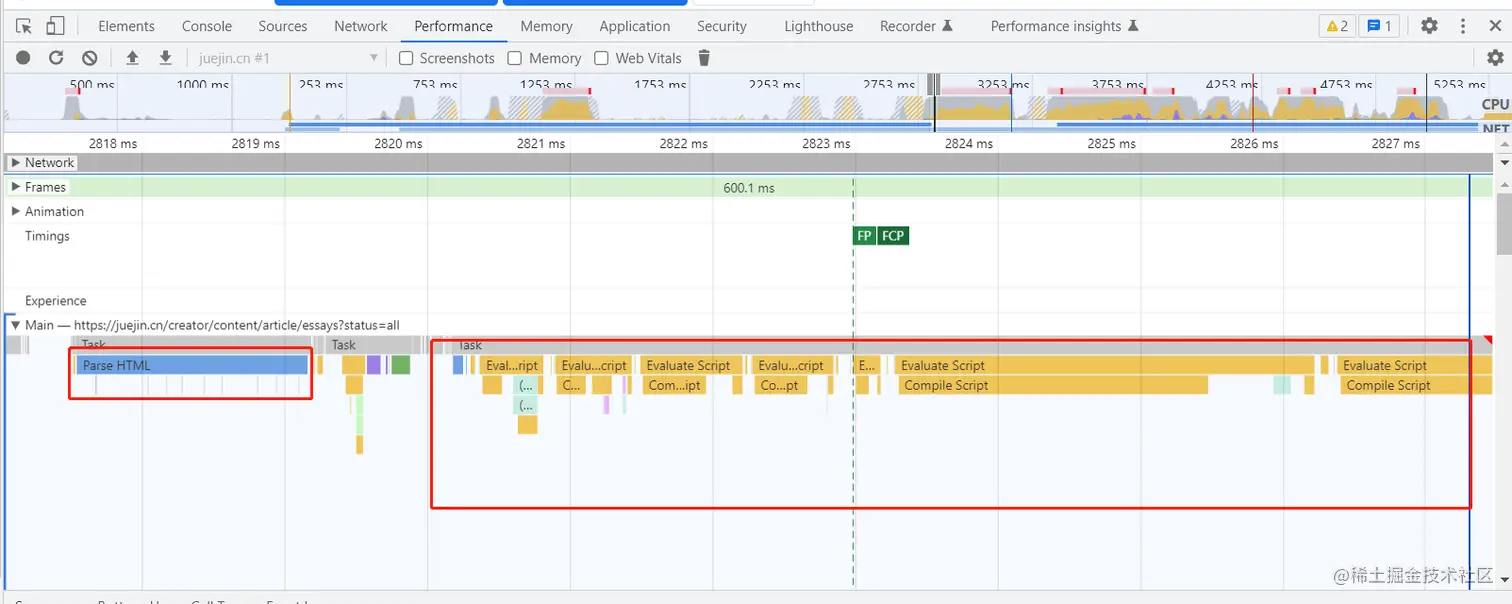Open the warnings counter badge
This screenshot has width=1512, height=604.
point(1337,26)
